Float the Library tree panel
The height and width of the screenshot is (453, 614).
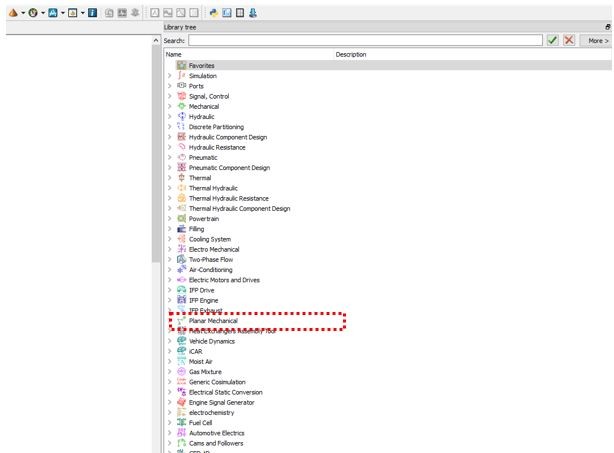point(607,27)
